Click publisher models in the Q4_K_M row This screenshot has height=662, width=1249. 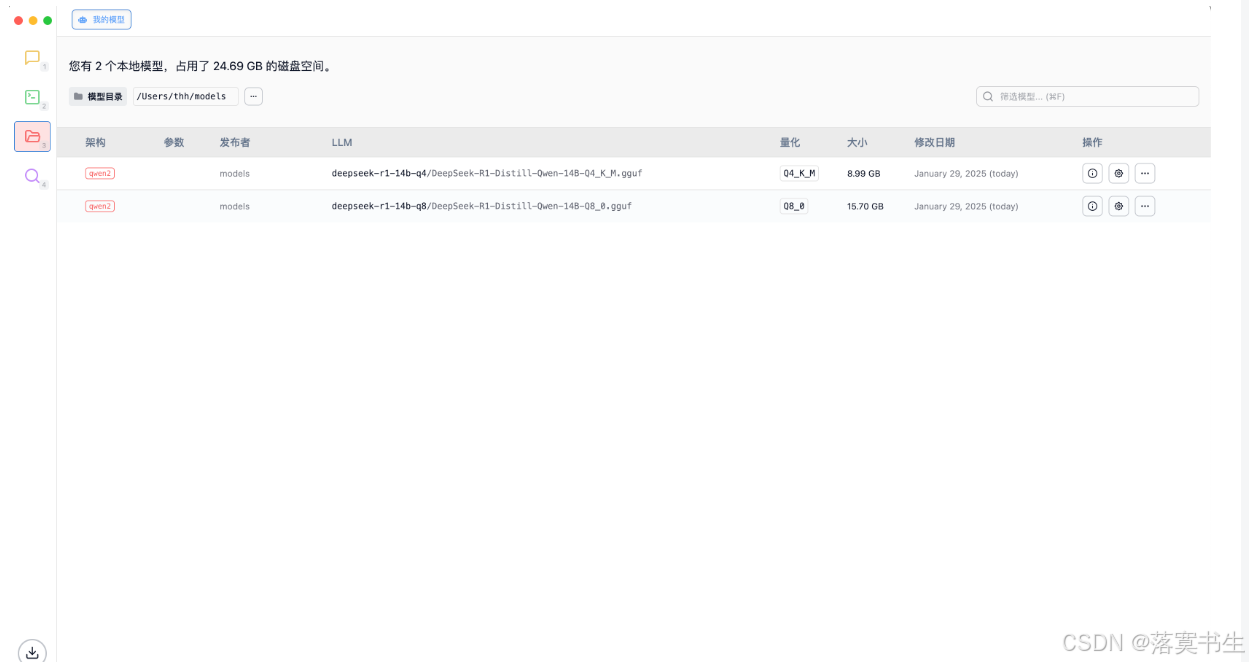point(235,173)
